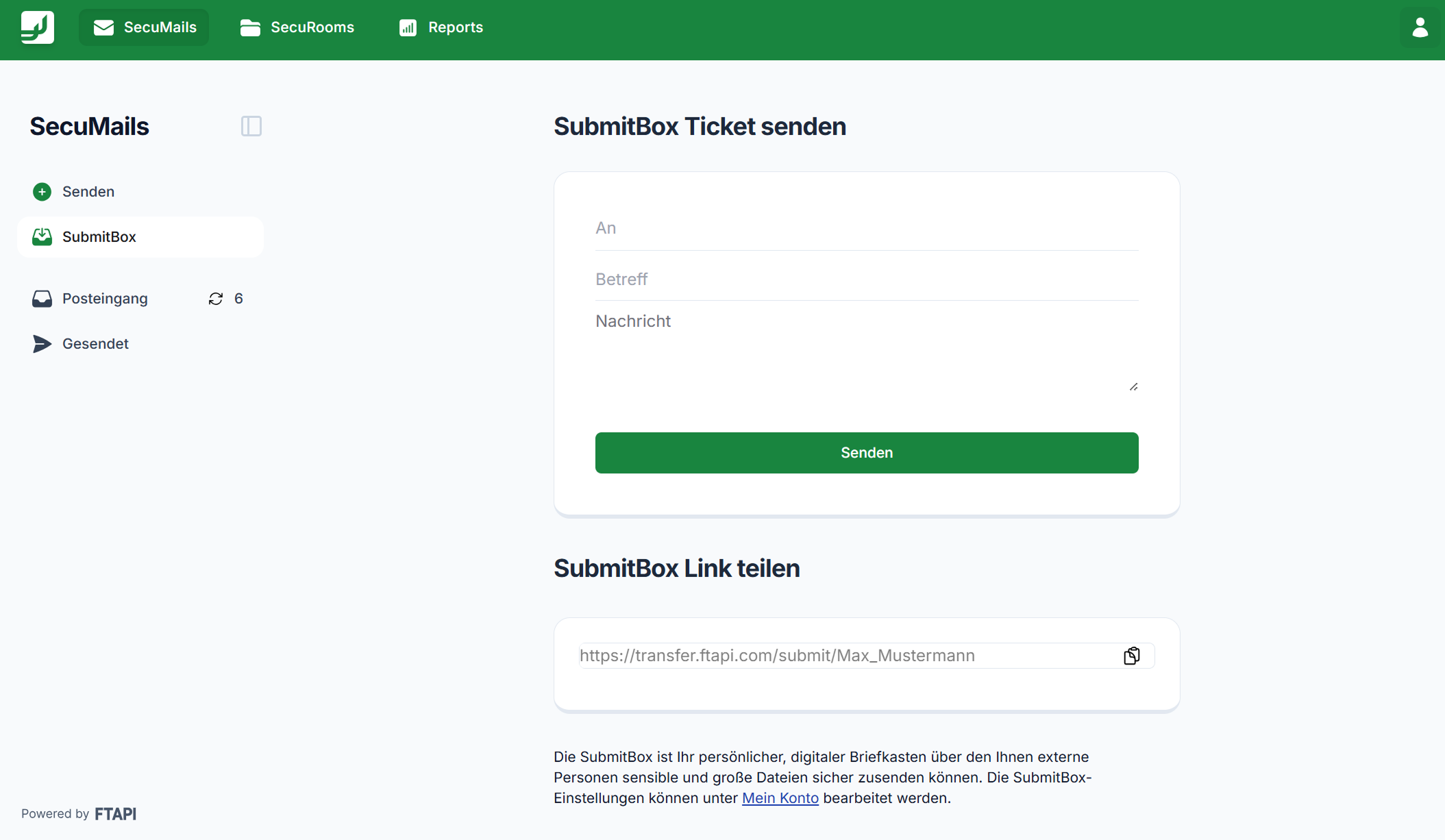Click the Nachricht message text area

pyautogui.click(x=867, y=349)
